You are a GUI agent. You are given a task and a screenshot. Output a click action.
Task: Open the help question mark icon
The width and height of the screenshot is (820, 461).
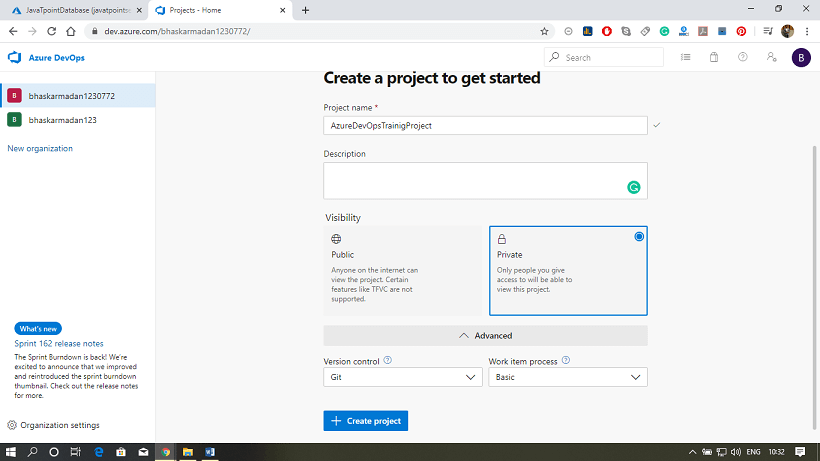click(x=743, y=57)
